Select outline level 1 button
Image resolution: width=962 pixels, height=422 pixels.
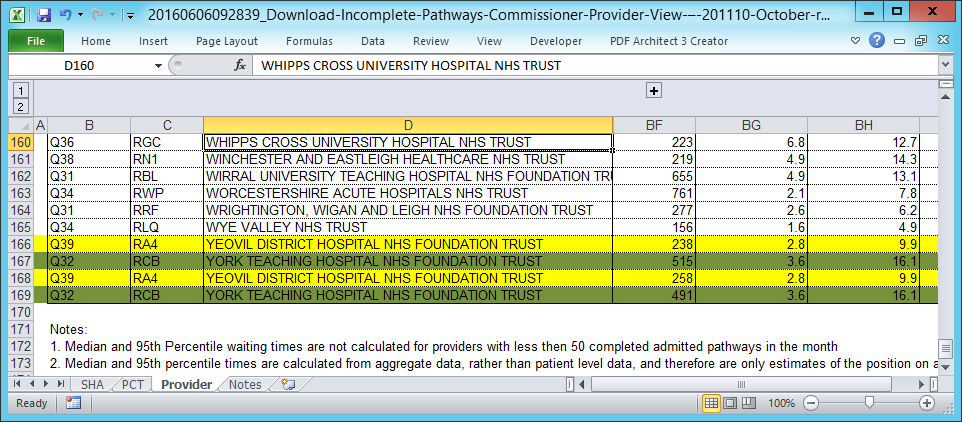tap(20, 91)
